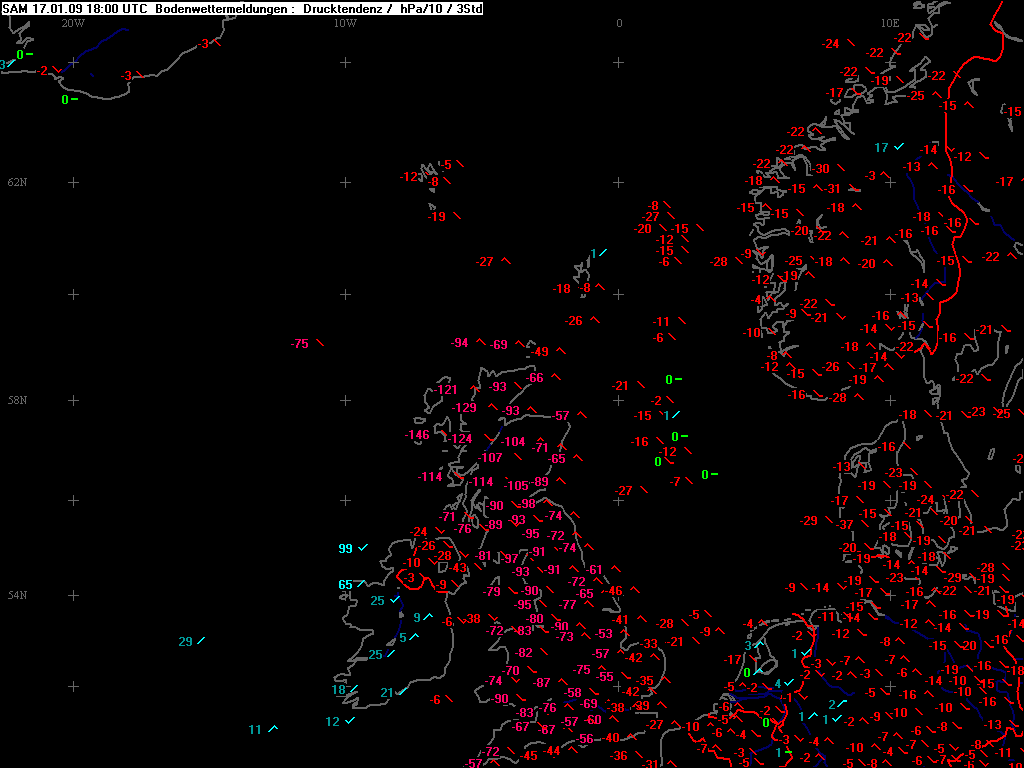Click the -30 value in Norway
This screenshot has width=1024, height=768.
coord(820,168)
